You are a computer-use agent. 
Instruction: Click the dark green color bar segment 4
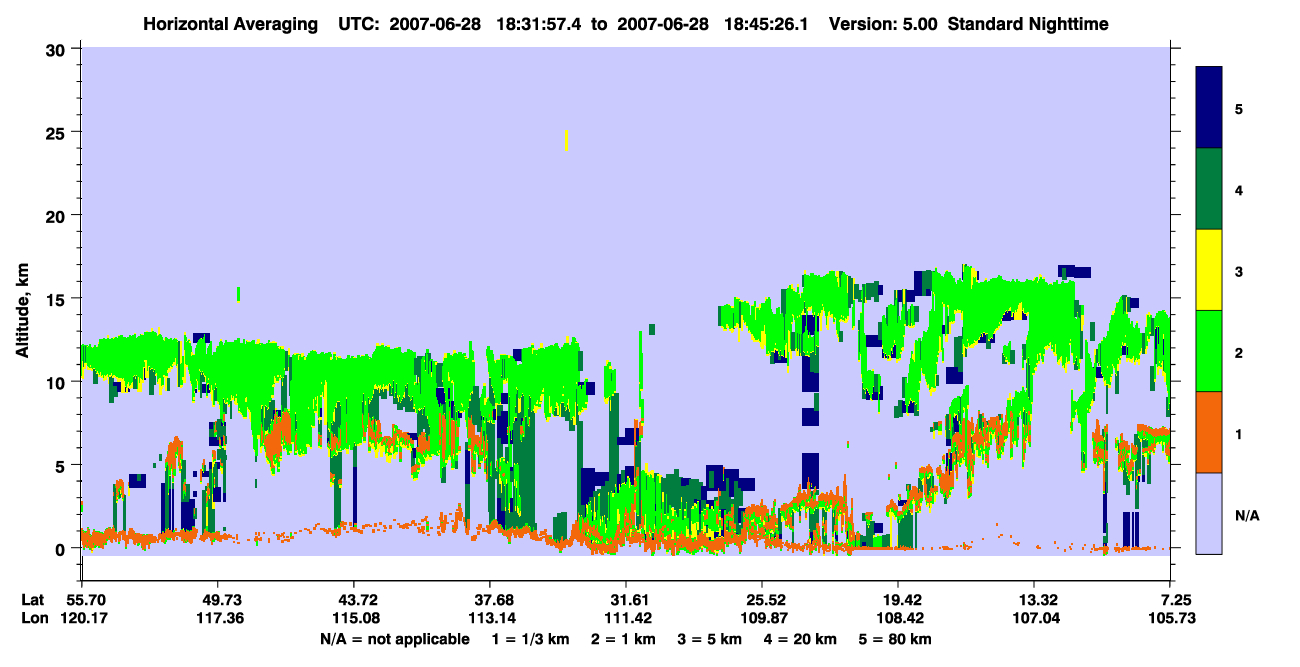coord(1209,189)
